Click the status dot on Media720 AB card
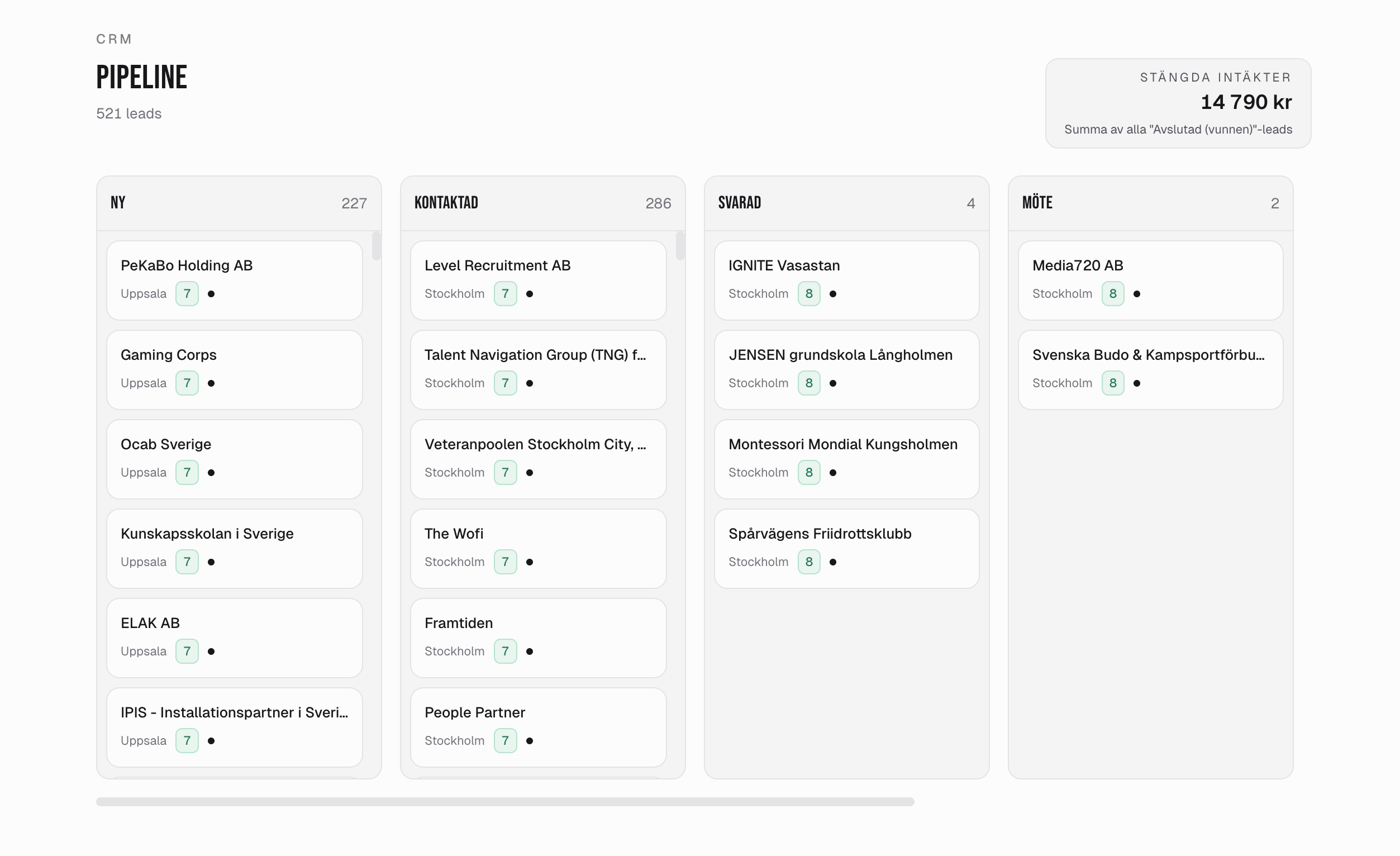Viewport: 1400px width, 856px height. point(1138,294)
